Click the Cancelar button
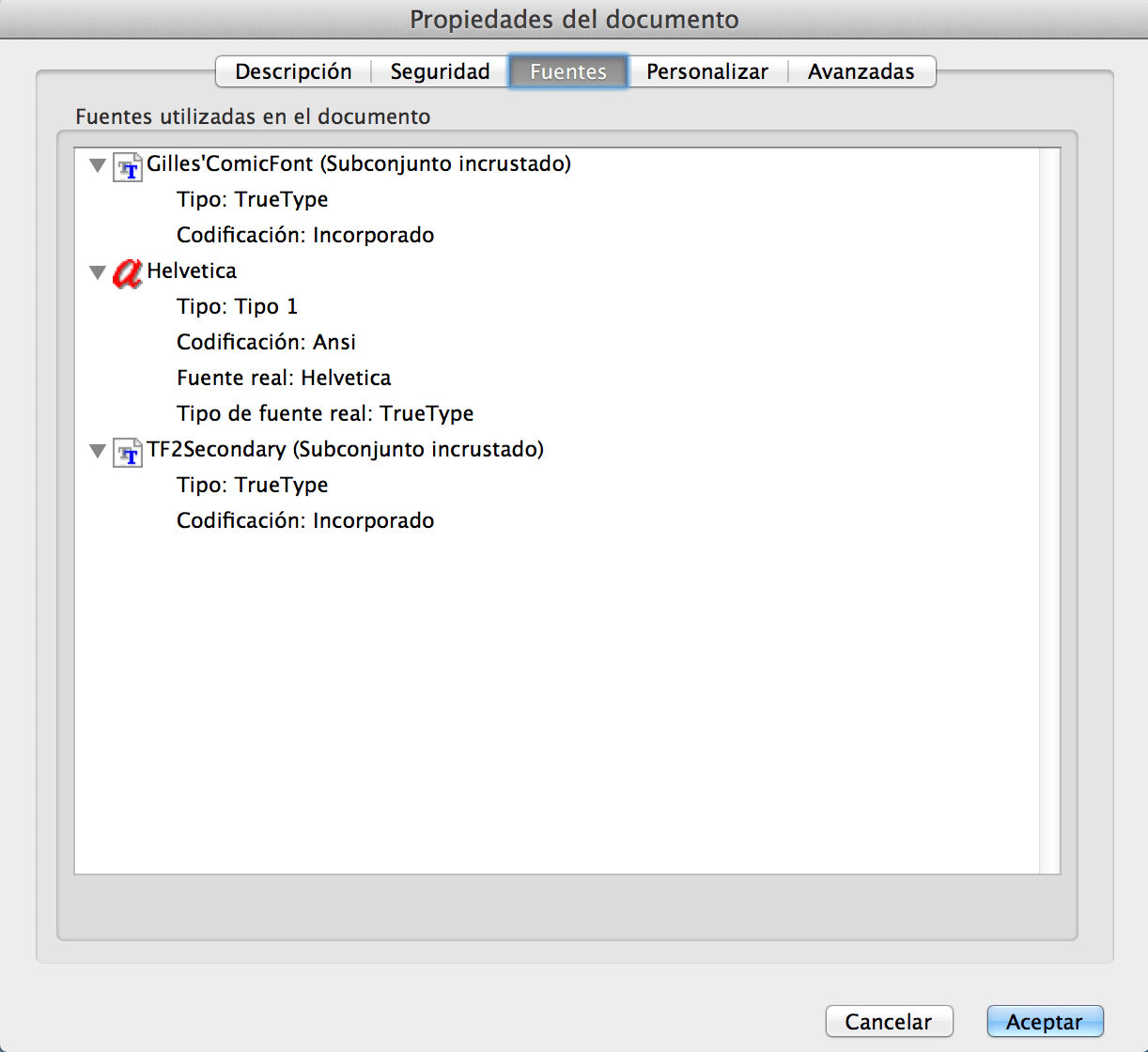This screenshot has width=1148, height=1052. (x=889, y=1021)
